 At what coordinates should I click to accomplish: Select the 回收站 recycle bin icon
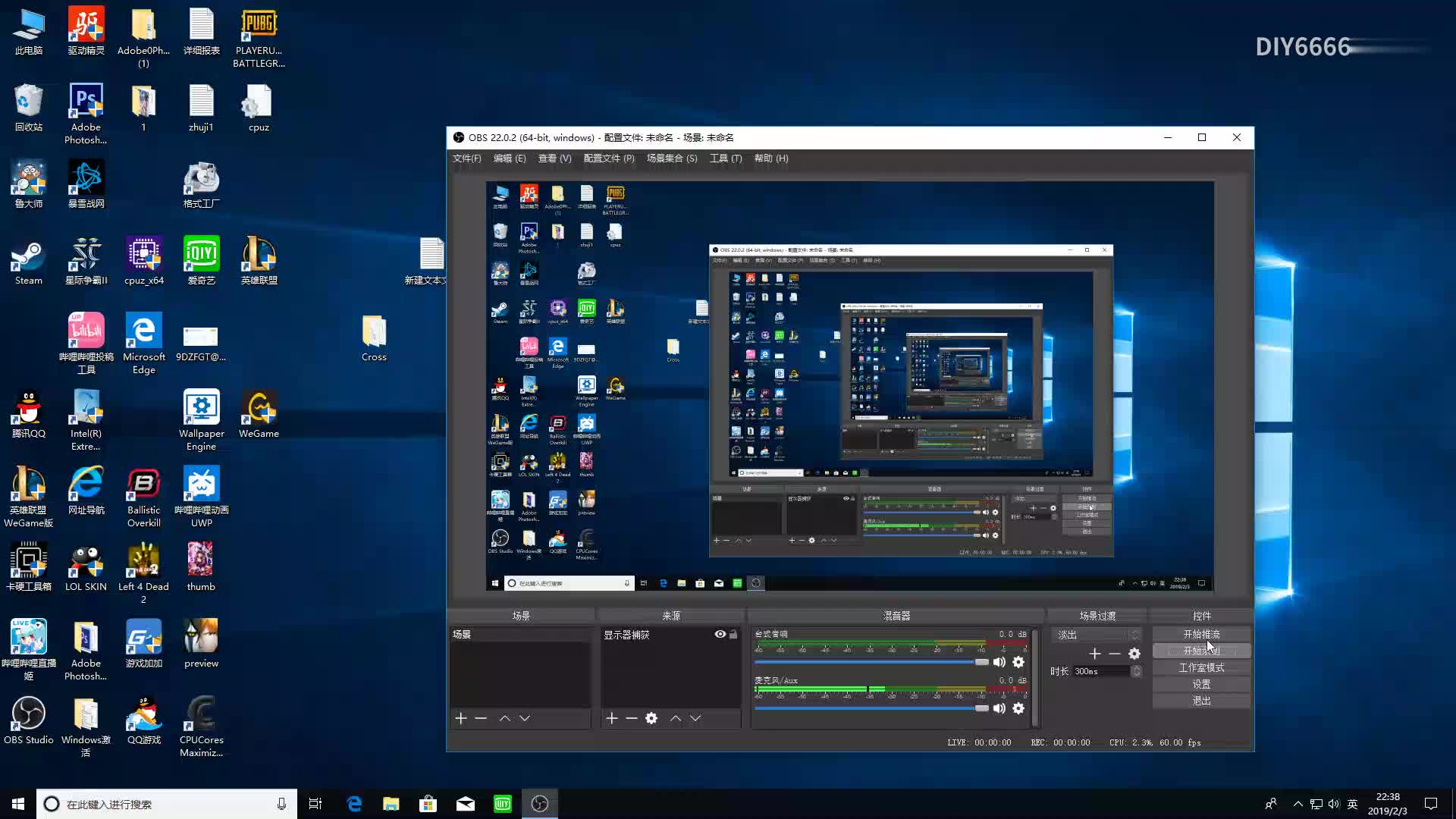(x=29, y=108)
